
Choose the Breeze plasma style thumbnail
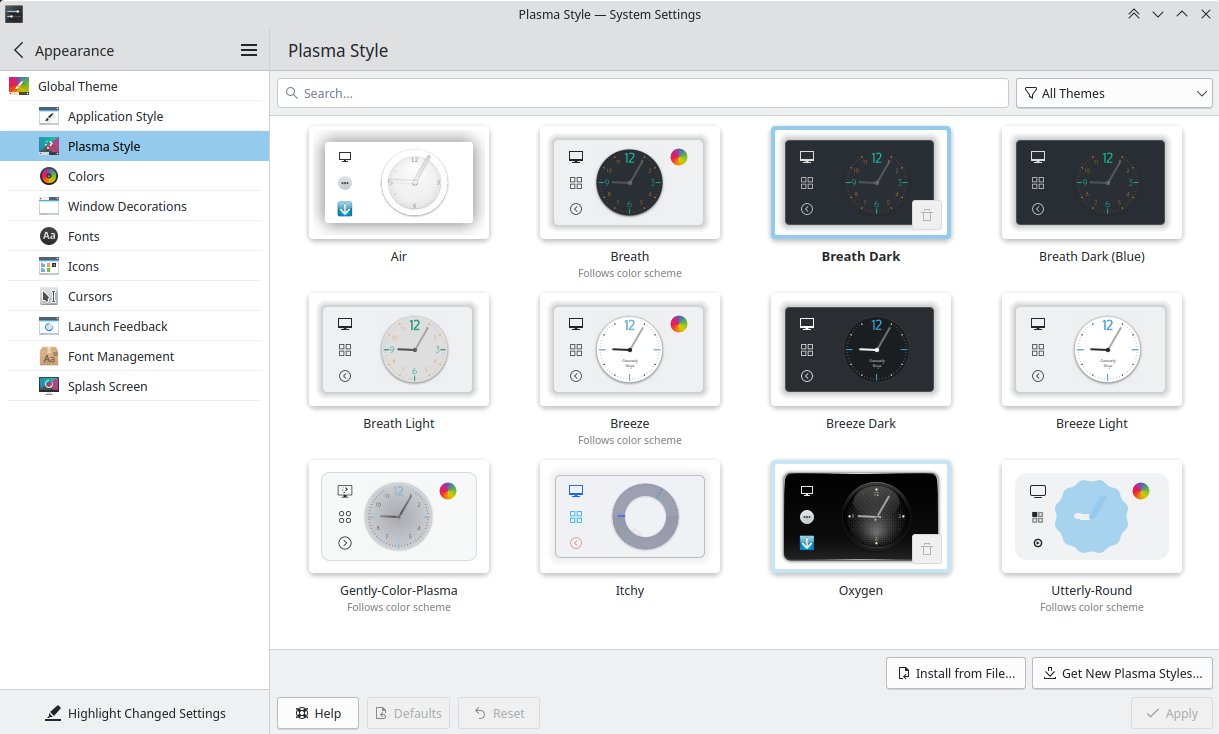(630, 350)
